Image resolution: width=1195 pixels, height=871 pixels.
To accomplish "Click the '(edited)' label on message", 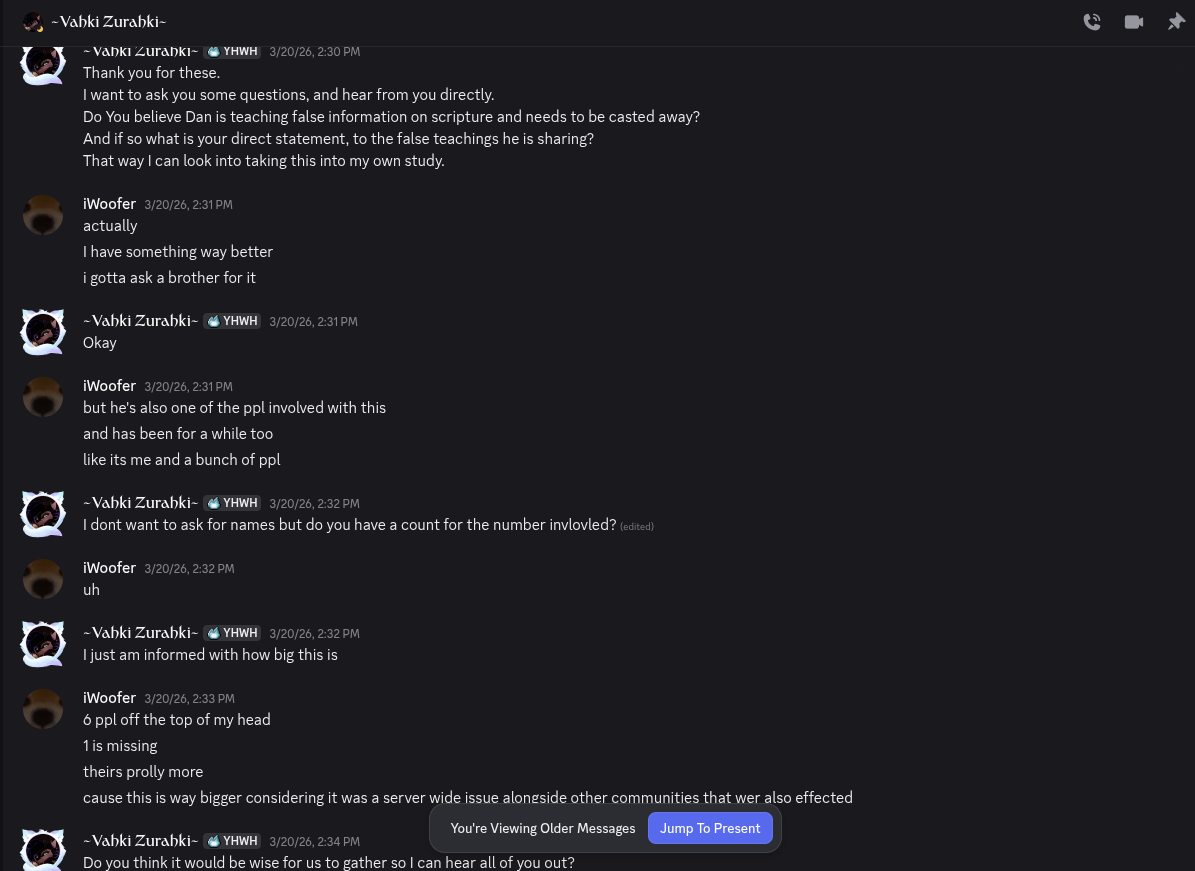I will (637, 527).
